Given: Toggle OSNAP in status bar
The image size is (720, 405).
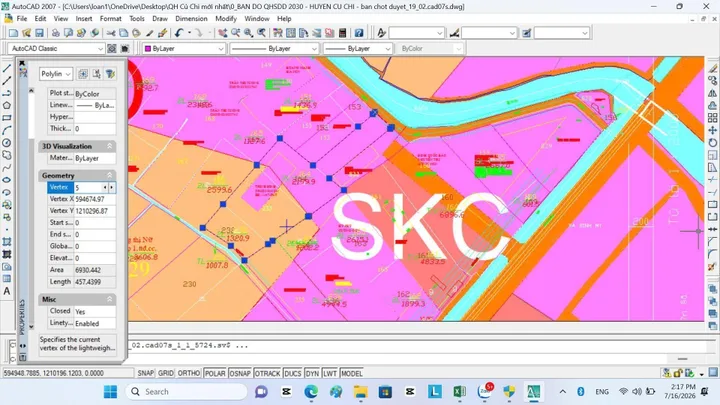Looking at the screenshot, I should coord(240,373).
